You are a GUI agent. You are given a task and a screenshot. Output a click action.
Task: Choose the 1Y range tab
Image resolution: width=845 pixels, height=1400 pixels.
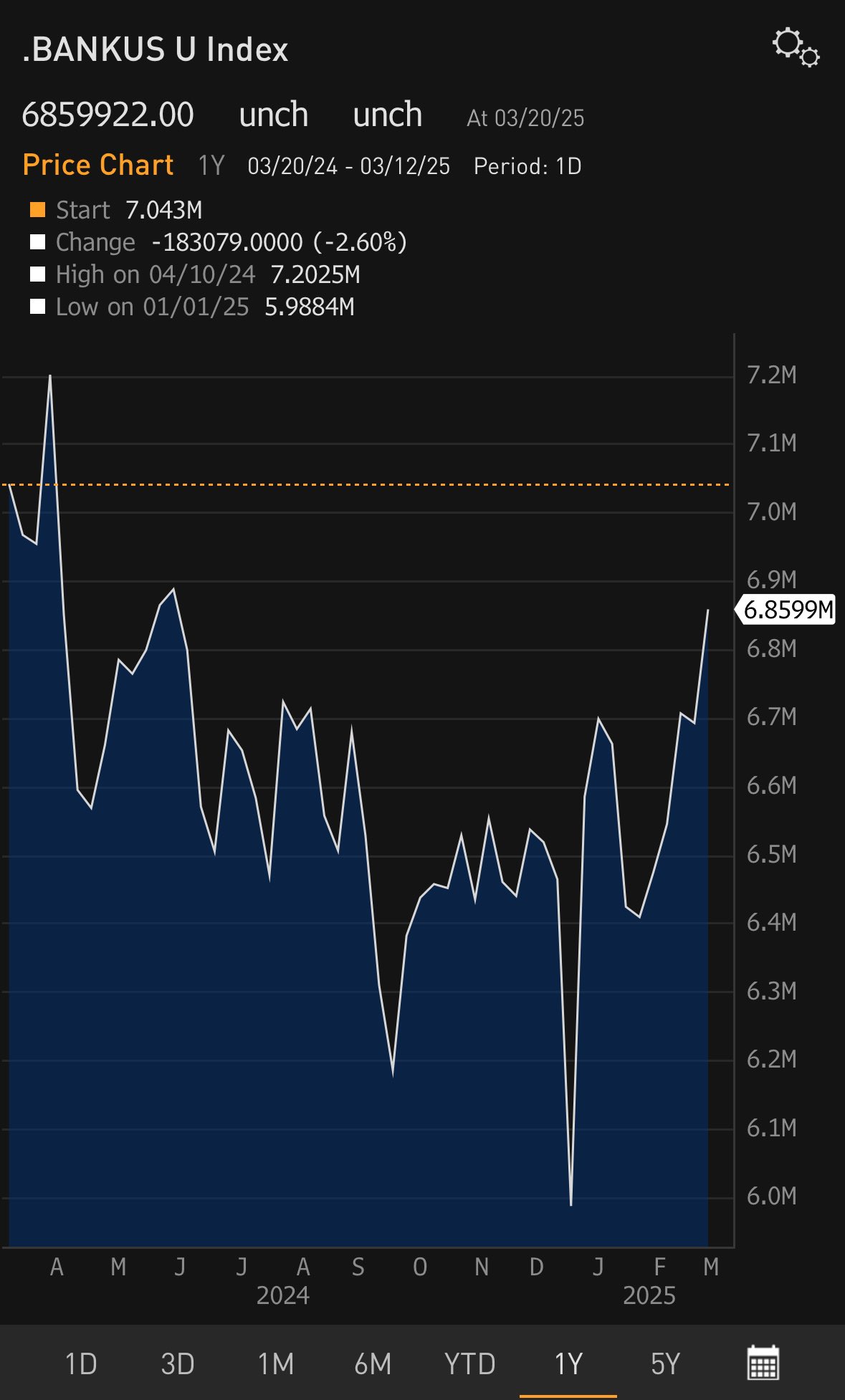click(x=568, y=1363)
